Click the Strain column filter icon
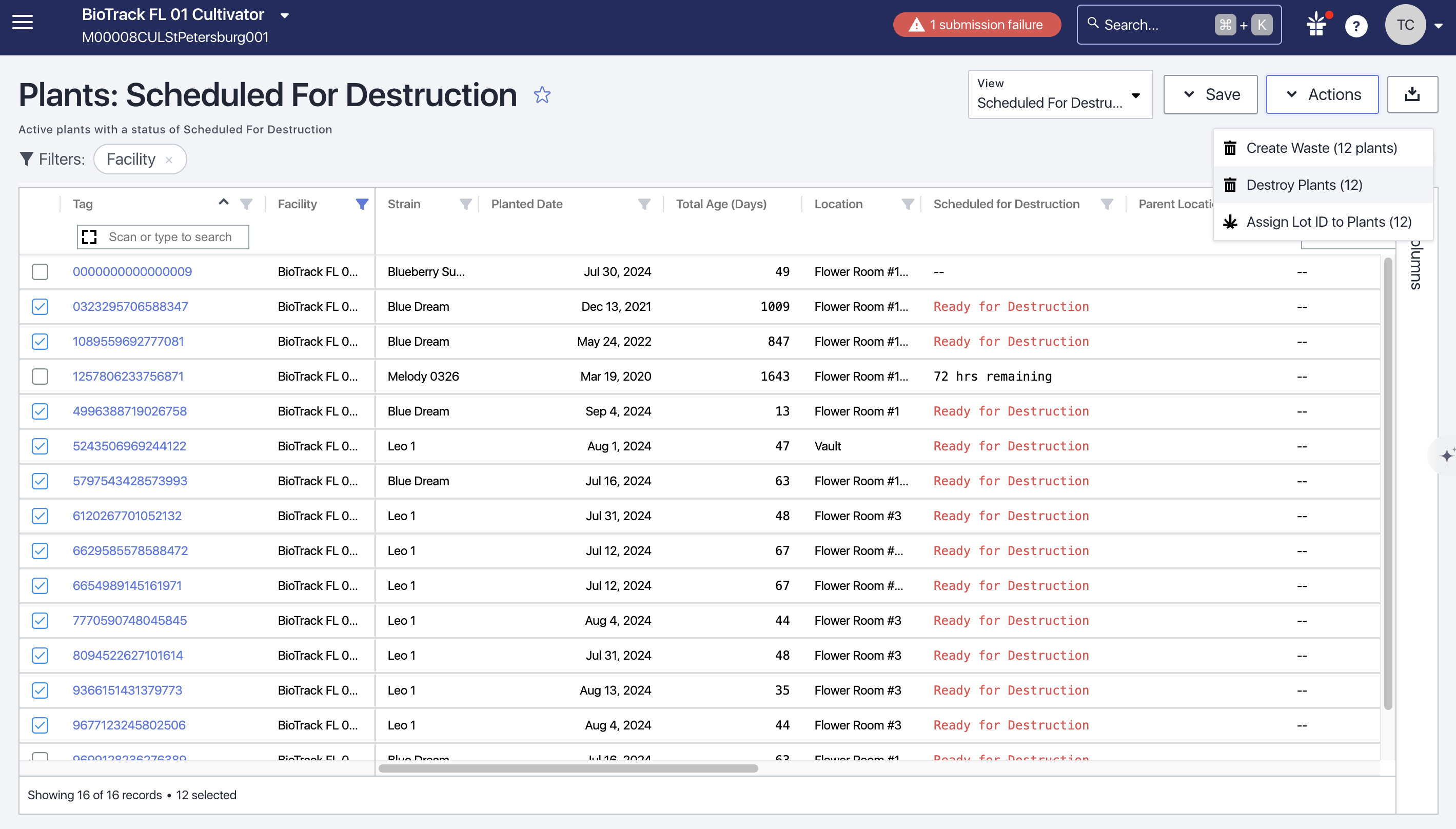 pyautogui.click(x=465, y=204)
